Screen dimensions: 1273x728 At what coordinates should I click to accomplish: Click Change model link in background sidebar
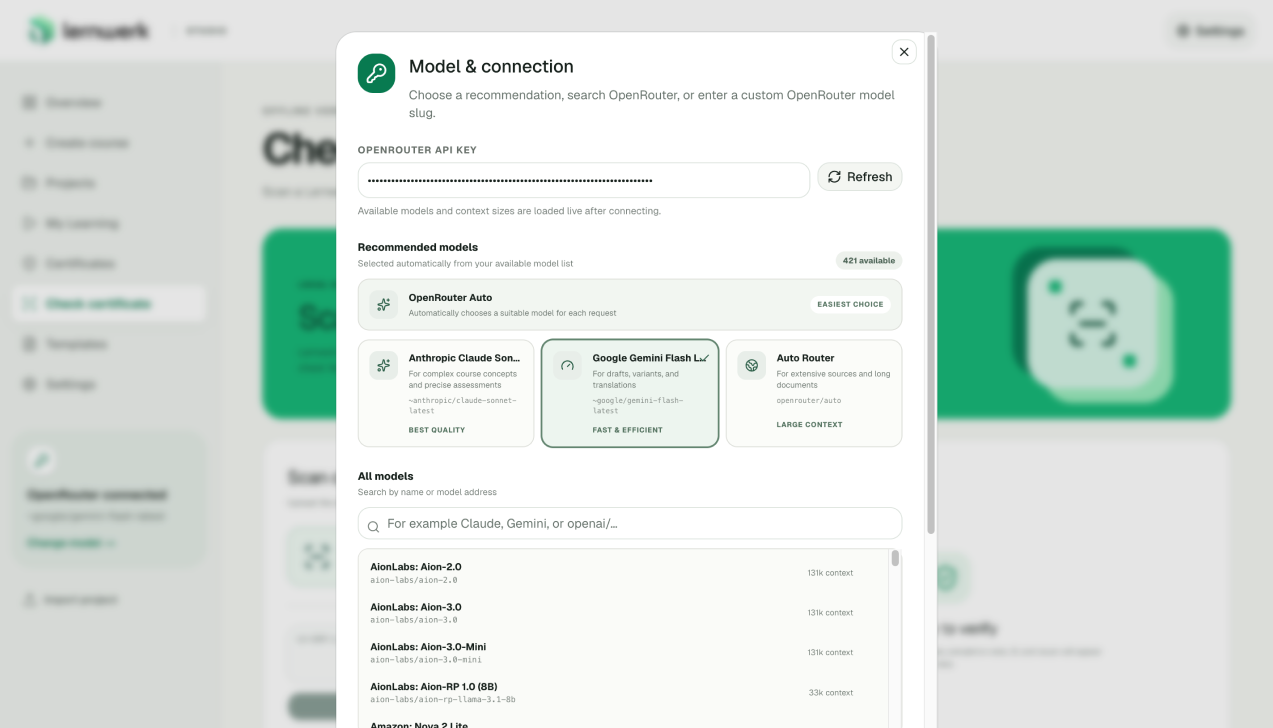[x=71, y=543]
